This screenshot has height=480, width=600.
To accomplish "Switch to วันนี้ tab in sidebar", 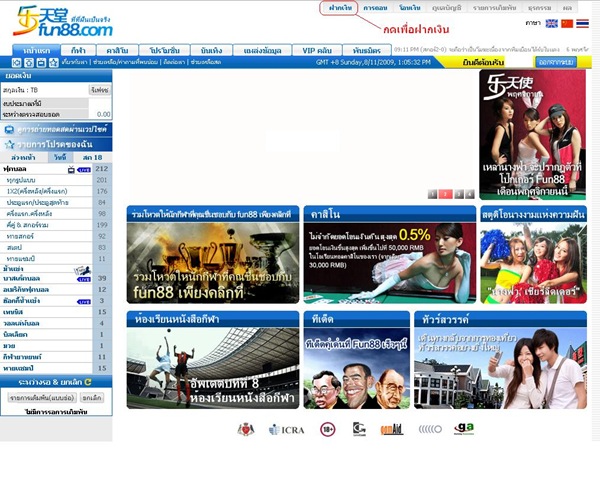I will pos(60,157).
